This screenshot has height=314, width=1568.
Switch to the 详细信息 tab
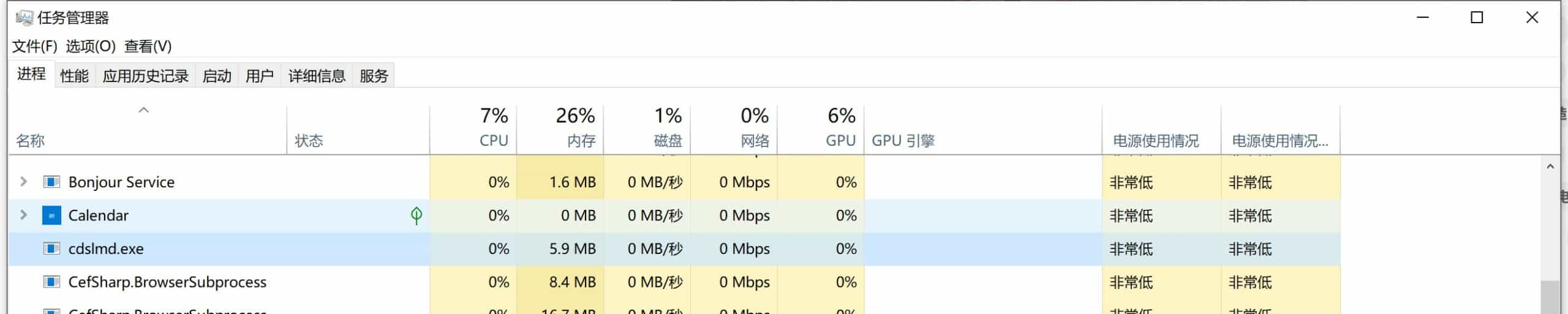317,76
